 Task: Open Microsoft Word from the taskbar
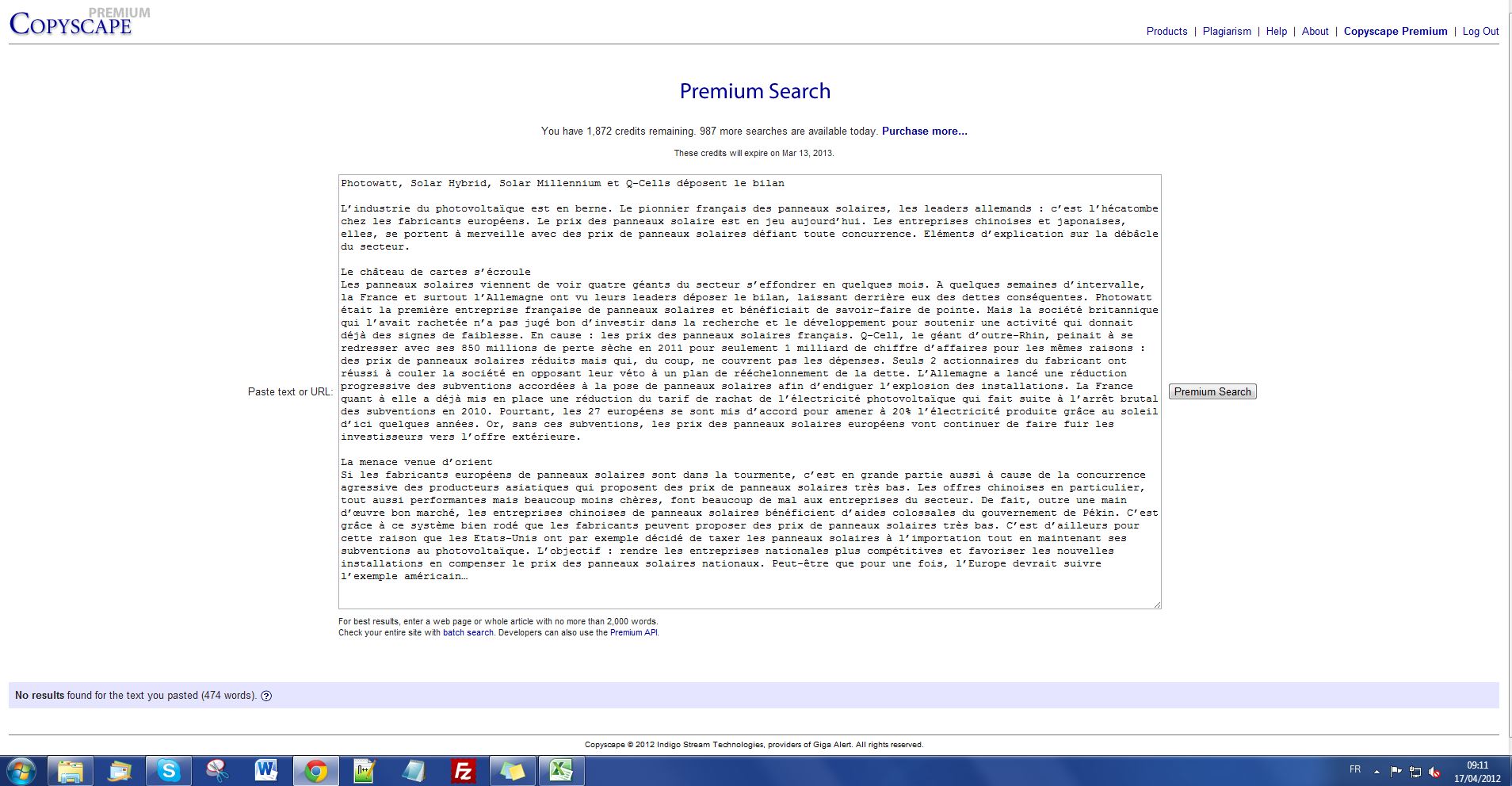(266, 770)
